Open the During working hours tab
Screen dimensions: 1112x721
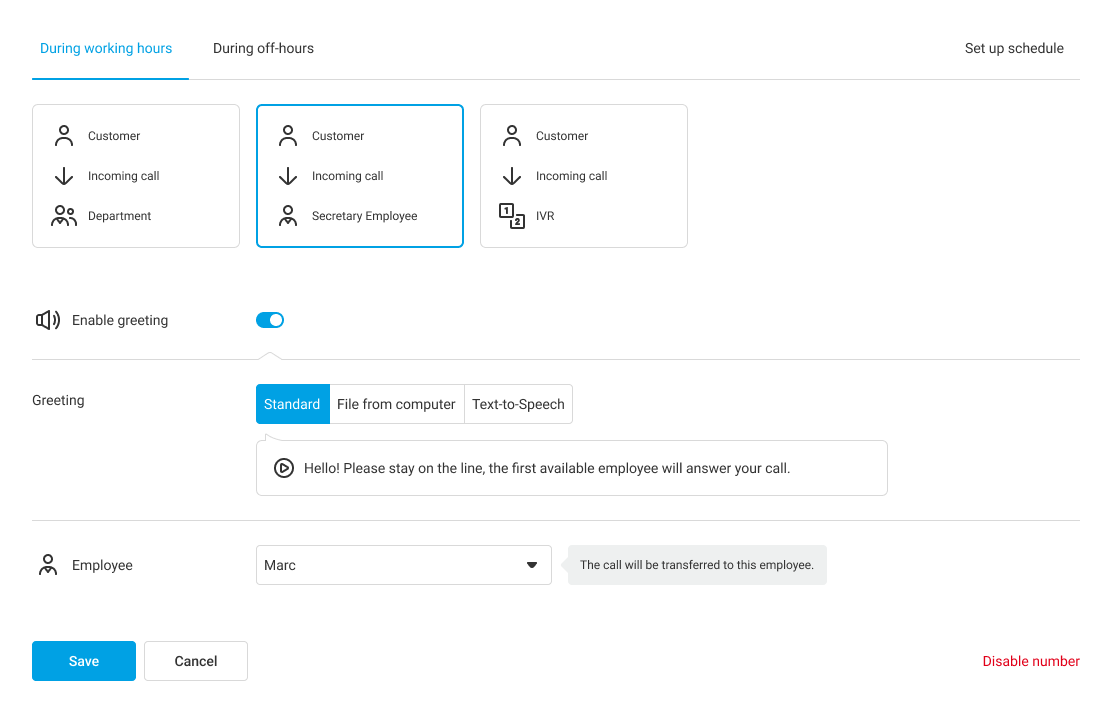106,48
